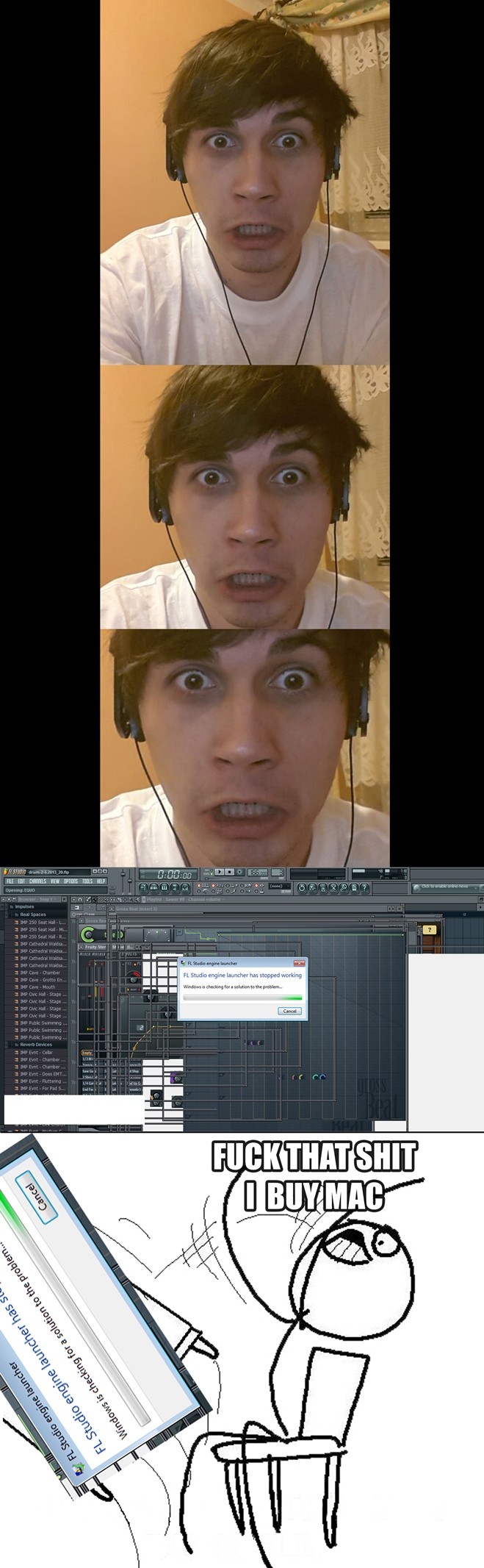Show the playlist using its shortcut icon
484x1568 pixels.
(x=143, y=888)
